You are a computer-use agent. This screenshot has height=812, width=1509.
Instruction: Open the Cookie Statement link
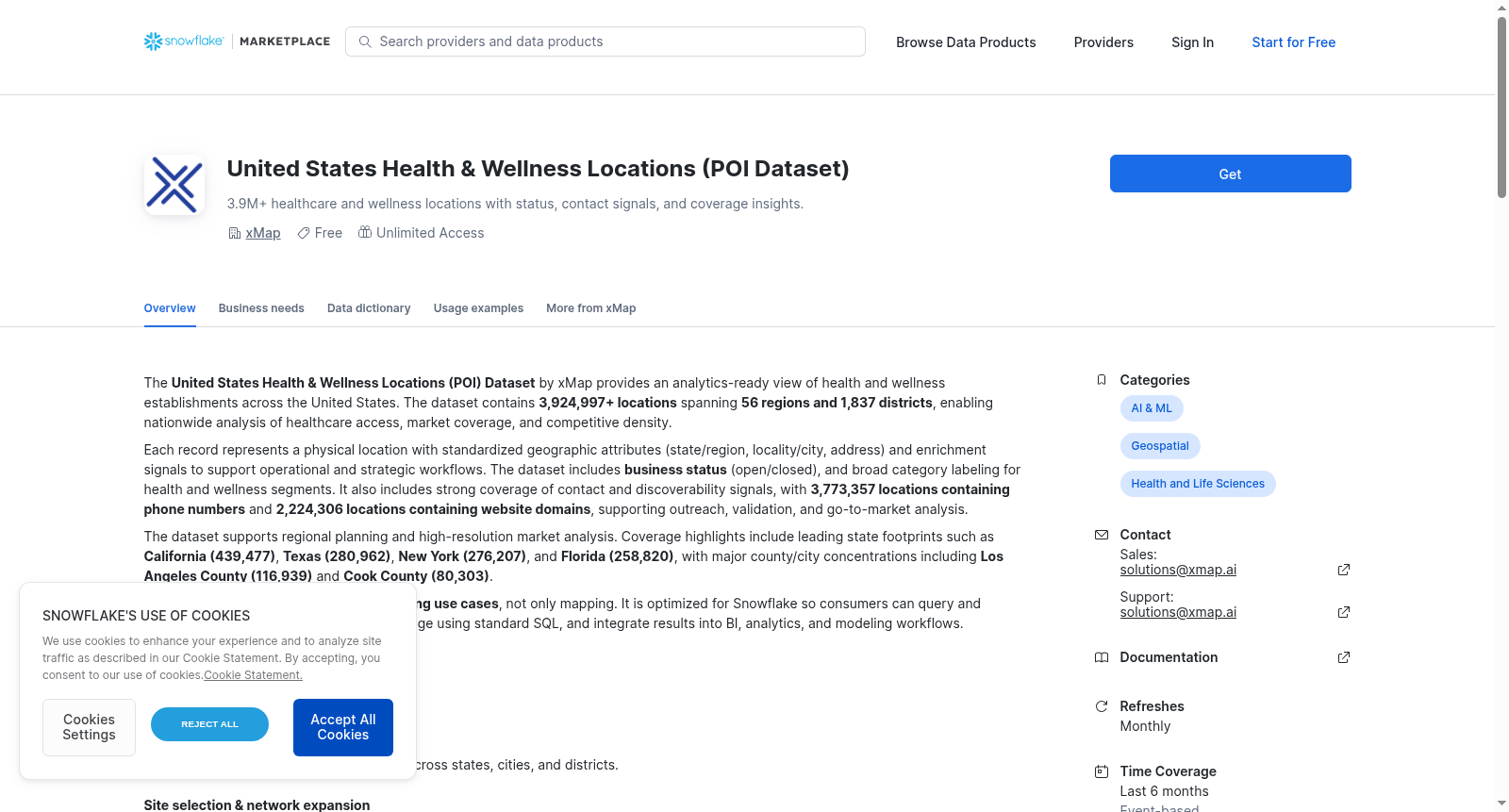(254, 675)
